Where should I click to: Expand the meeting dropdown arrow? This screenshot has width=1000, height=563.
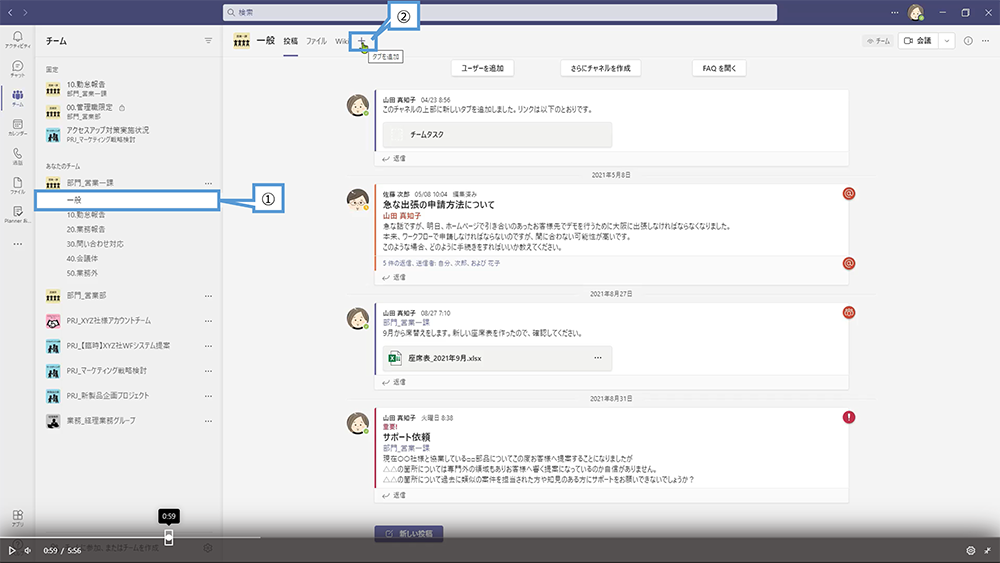pos(946,41)
